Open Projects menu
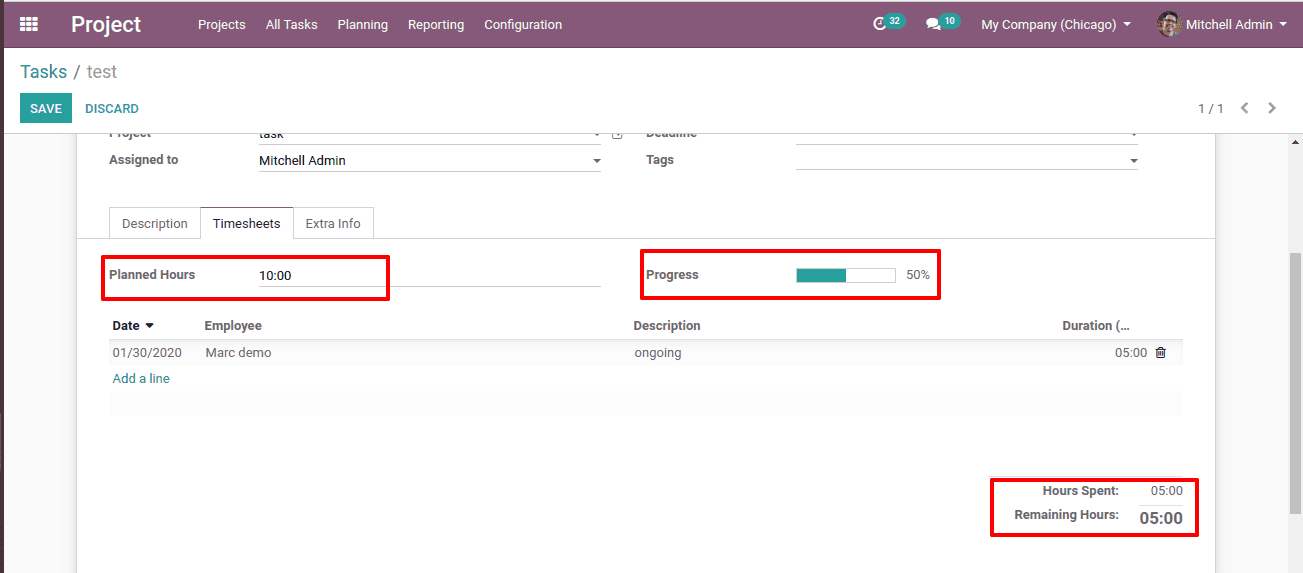The width and height of the screenshot is (1303, 573). tap(222, 24)
